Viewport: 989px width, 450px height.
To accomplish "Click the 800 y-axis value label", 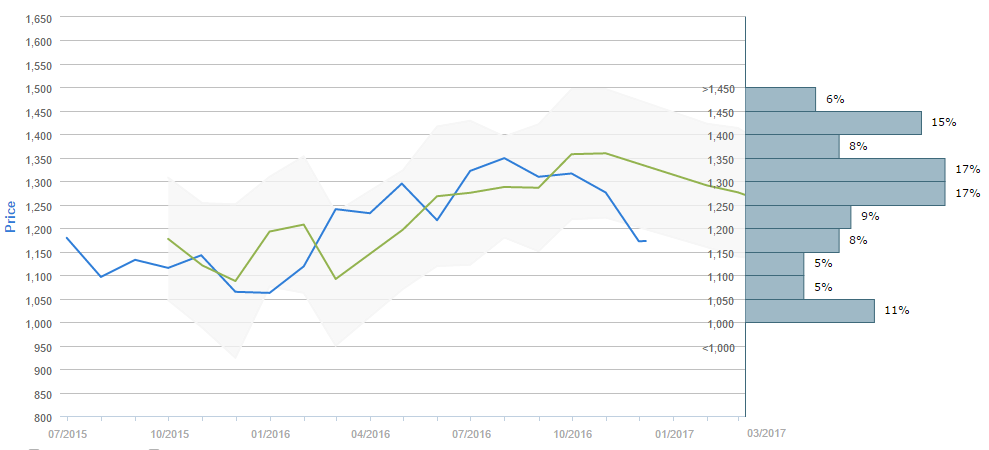I will click(x=44, y=417).
